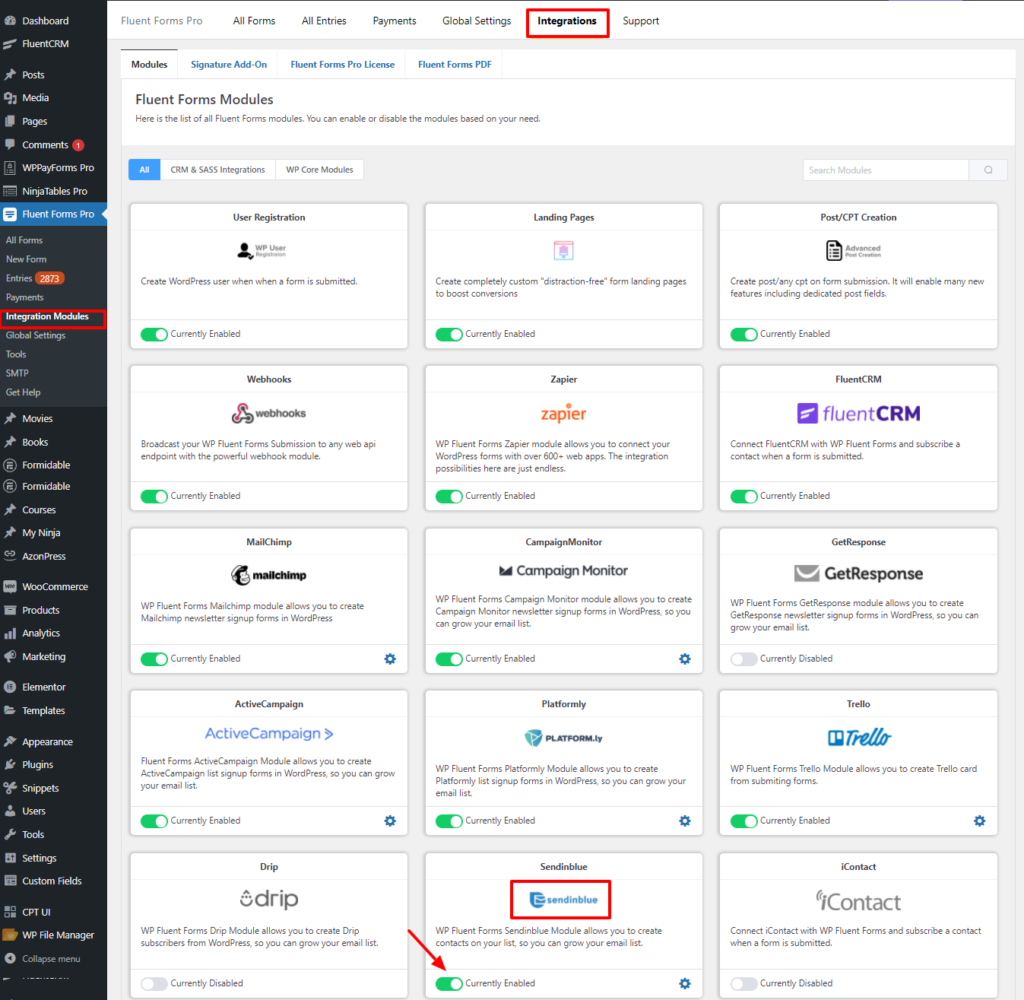
Task: Click the Drip logo
Action: click(x=268, y=899)
